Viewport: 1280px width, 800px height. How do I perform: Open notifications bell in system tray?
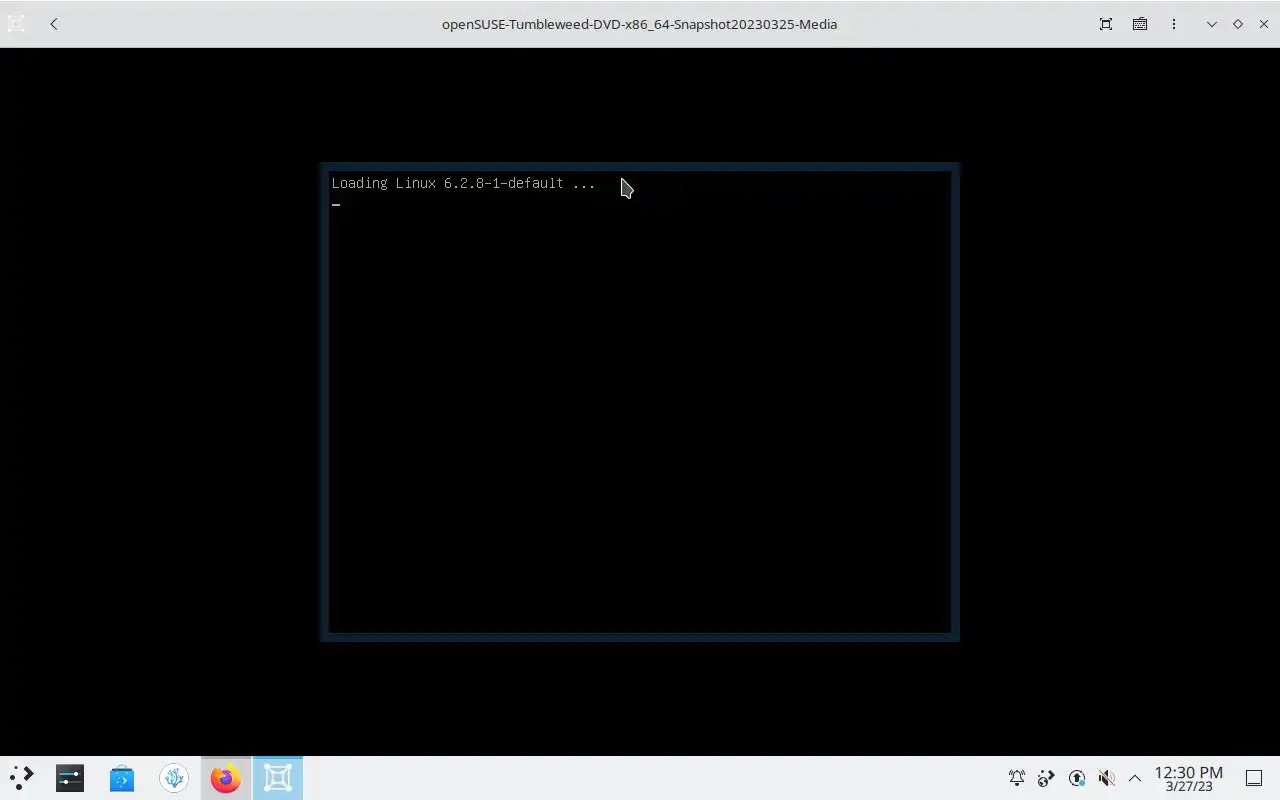click(x=1017, y=778)
